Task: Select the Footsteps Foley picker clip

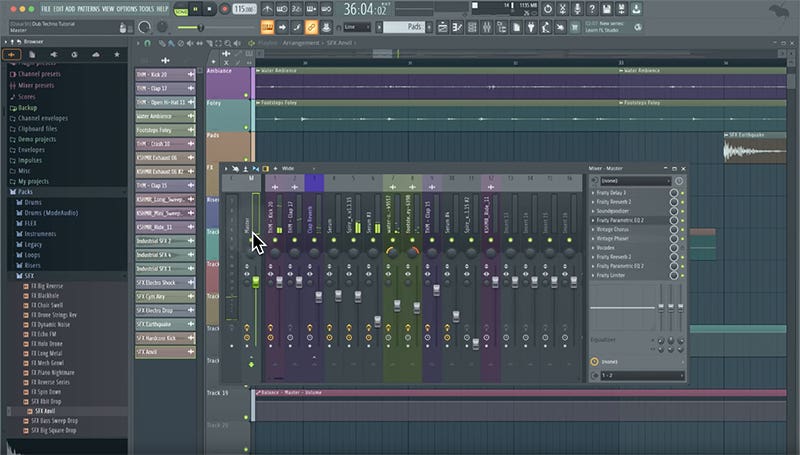Action: (x=165, y=130)
